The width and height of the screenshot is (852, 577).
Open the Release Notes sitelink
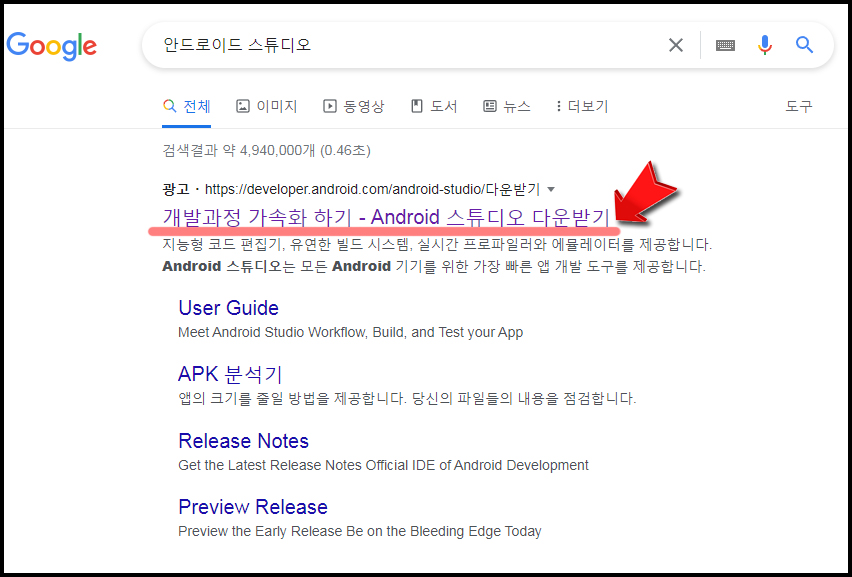pyautogui.click(x=243, y=441)
